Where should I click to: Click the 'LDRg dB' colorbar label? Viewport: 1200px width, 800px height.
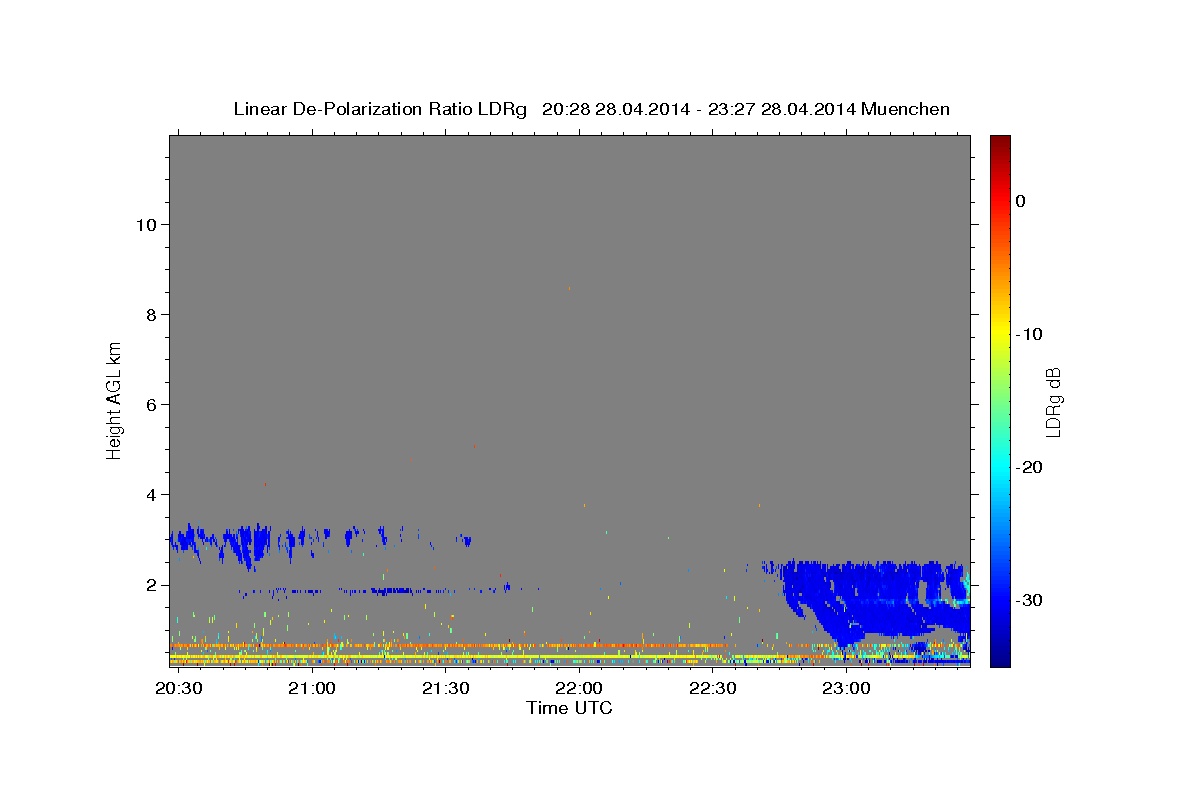tap(1052, 403)
